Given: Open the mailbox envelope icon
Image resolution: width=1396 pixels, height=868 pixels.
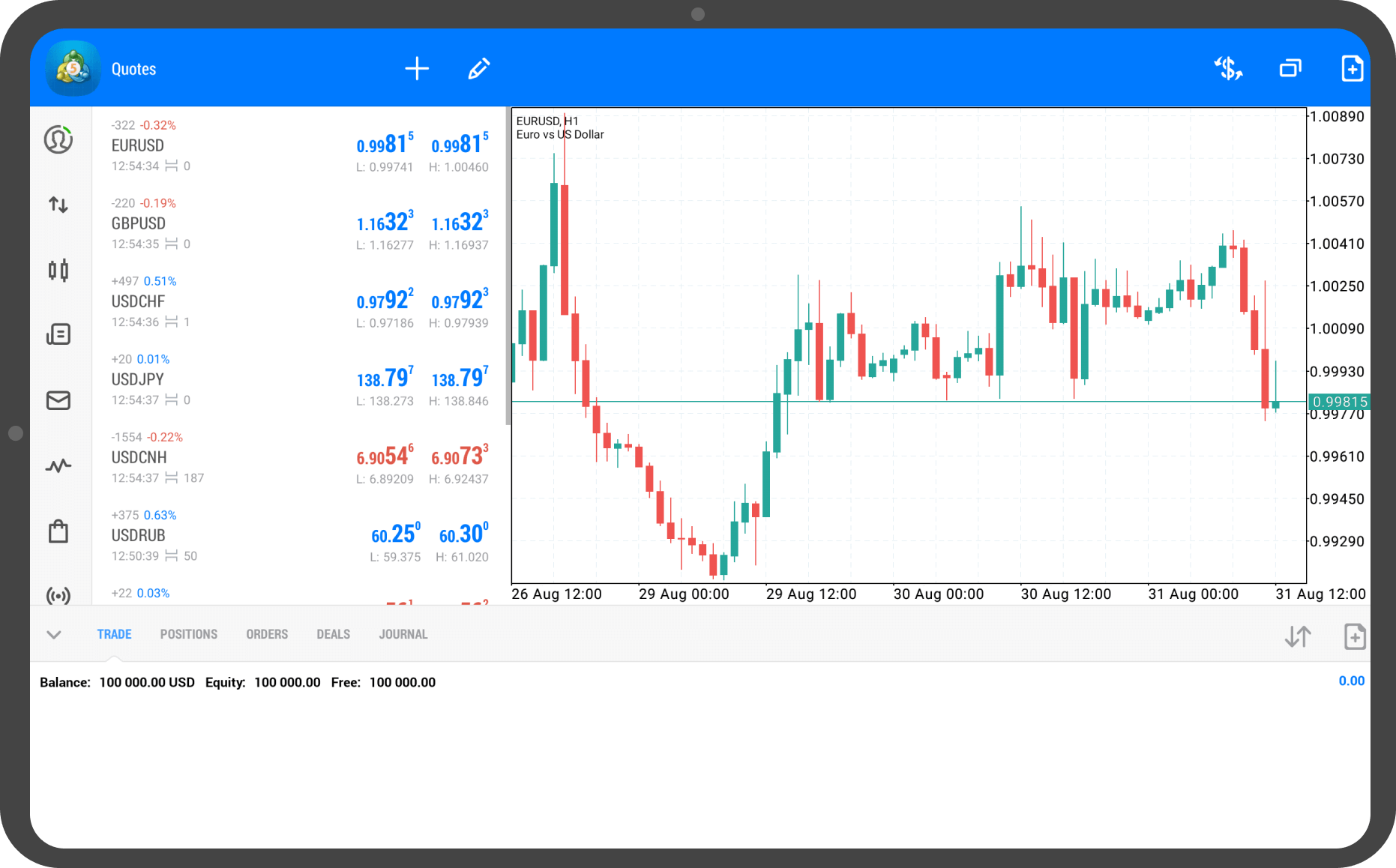Looking at the screenshot, I should click(x=58, y=400).
